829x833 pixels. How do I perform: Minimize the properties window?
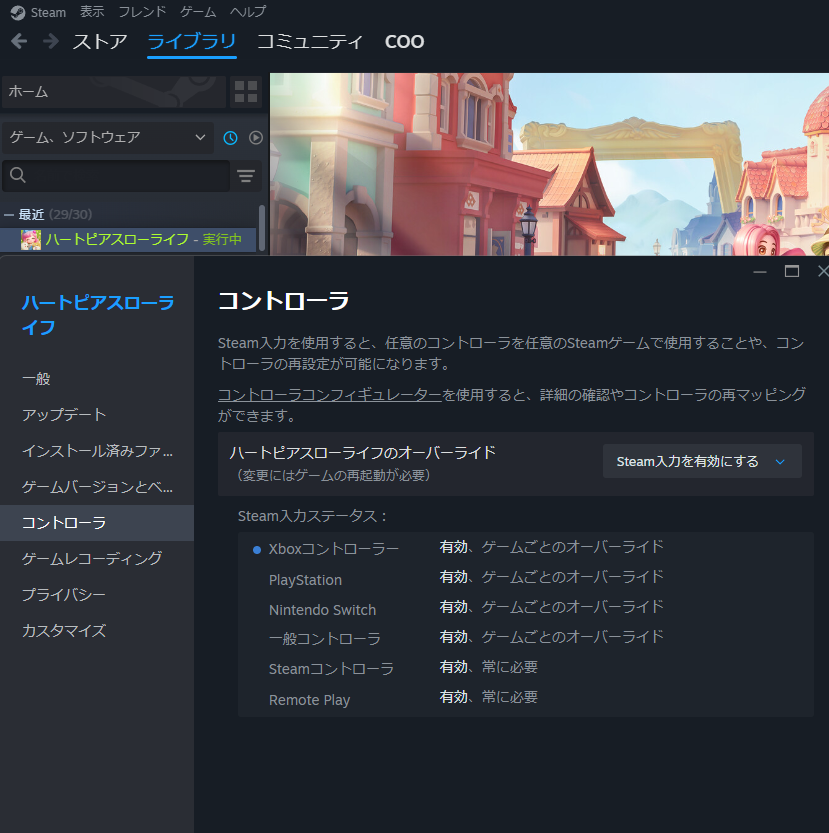[x=760, y=271]
